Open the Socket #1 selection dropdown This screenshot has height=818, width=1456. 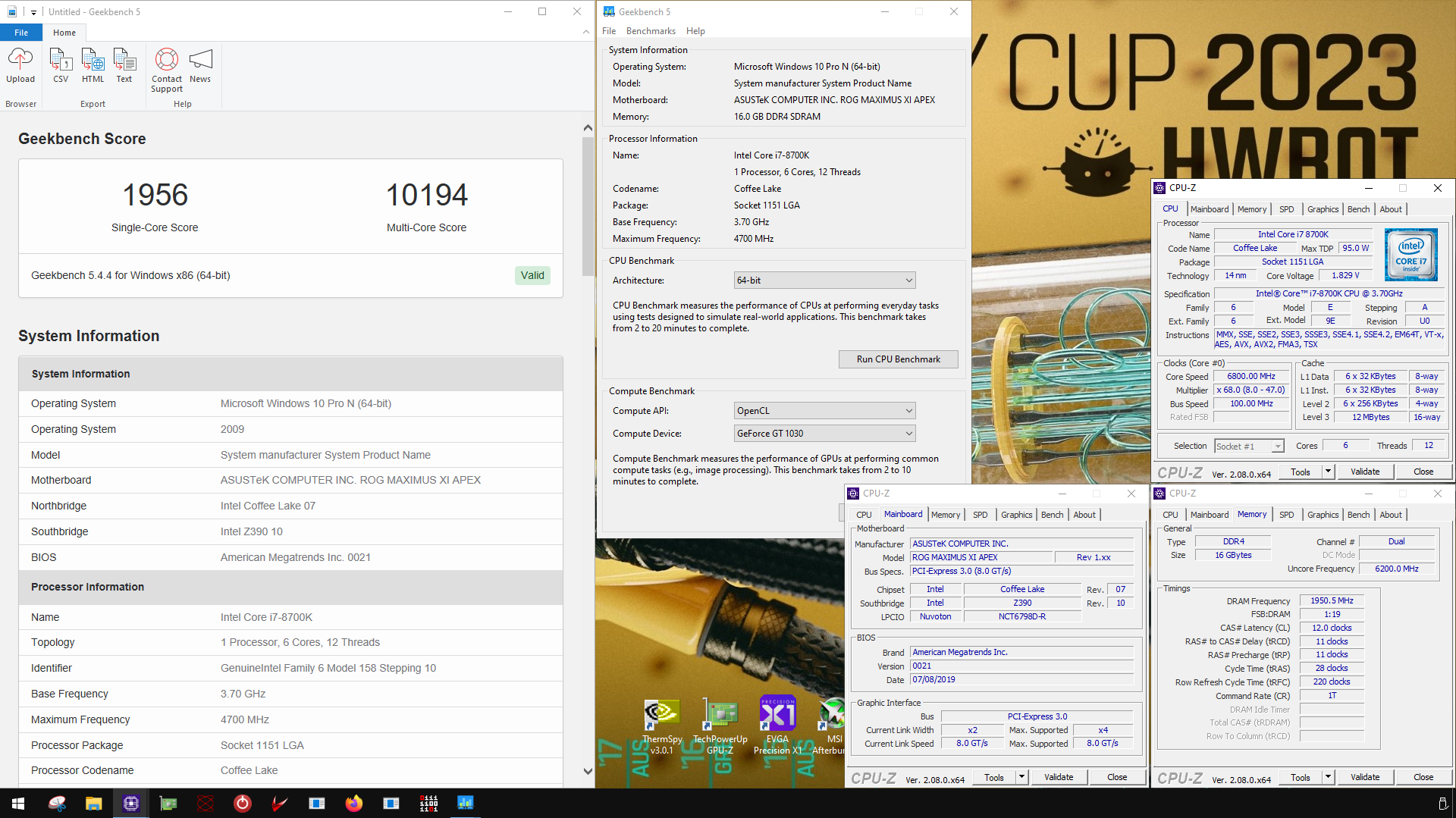click(1249, 447)
